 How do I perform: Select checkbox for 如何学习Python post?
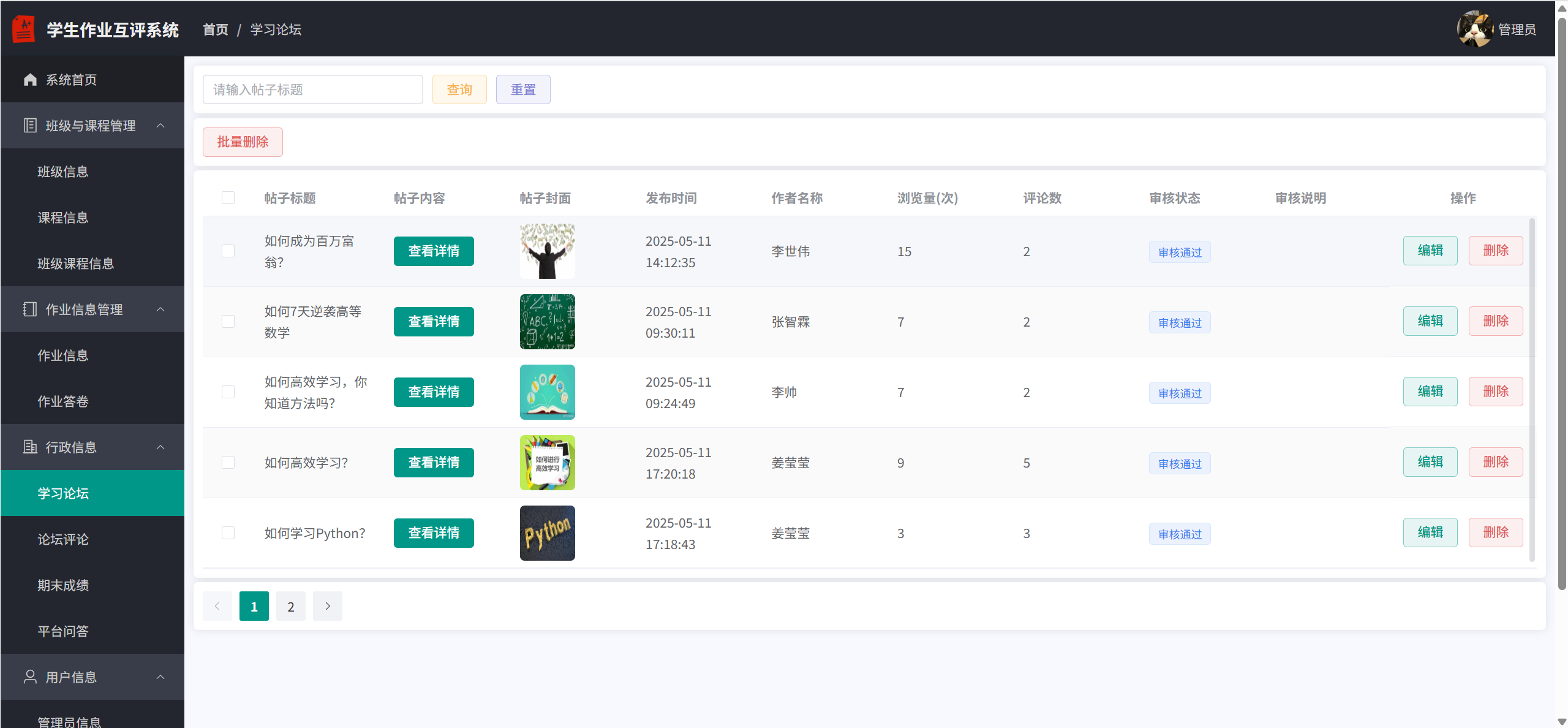tap(228, 533)
